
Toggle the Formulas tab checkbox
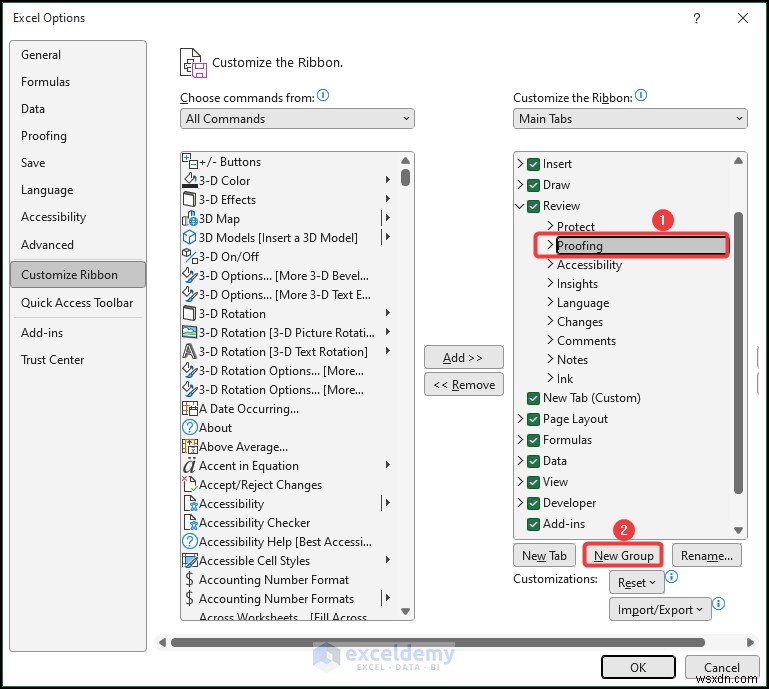coord(534,440)
